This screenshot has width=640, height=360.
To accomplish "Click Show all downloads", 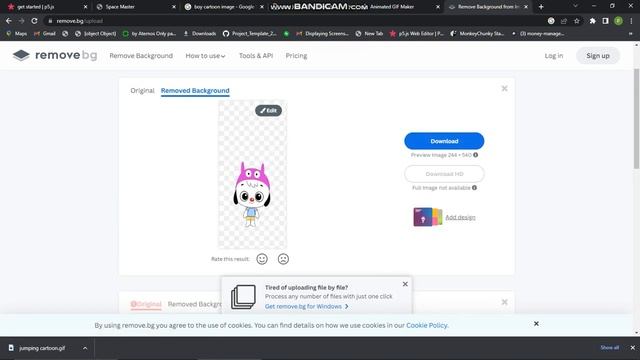I will 609,348.
